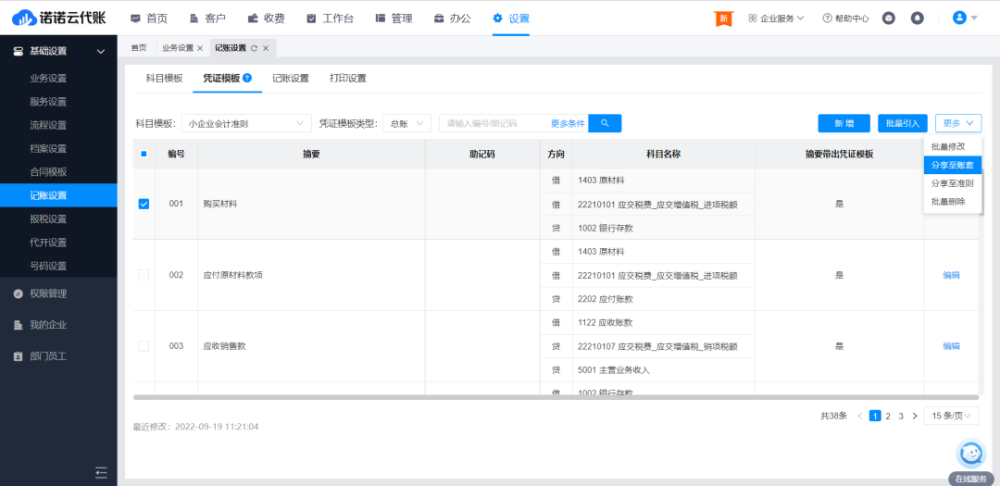Close the 业务设置 tab

tap(200, 48)
